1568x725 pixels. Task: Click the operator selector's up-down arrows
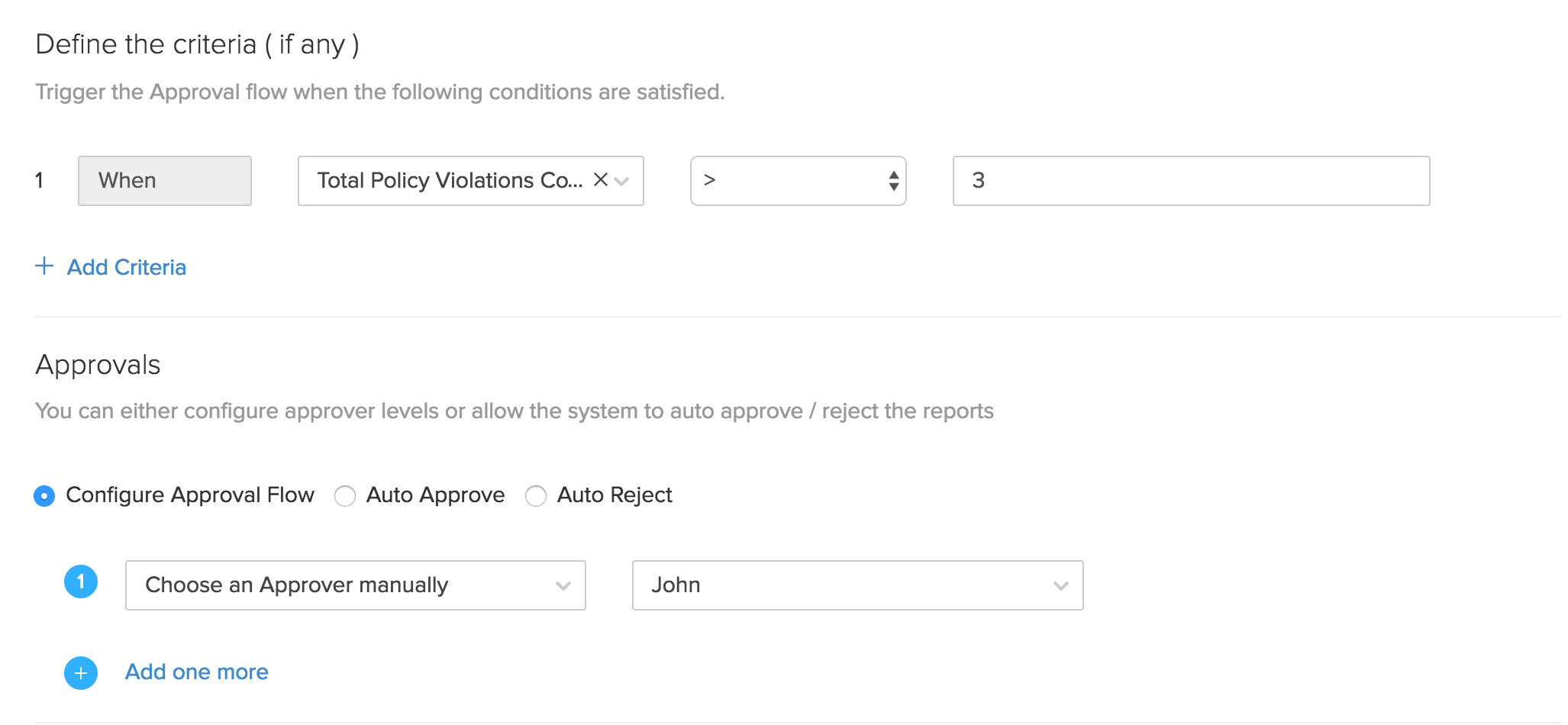[893, 181]
